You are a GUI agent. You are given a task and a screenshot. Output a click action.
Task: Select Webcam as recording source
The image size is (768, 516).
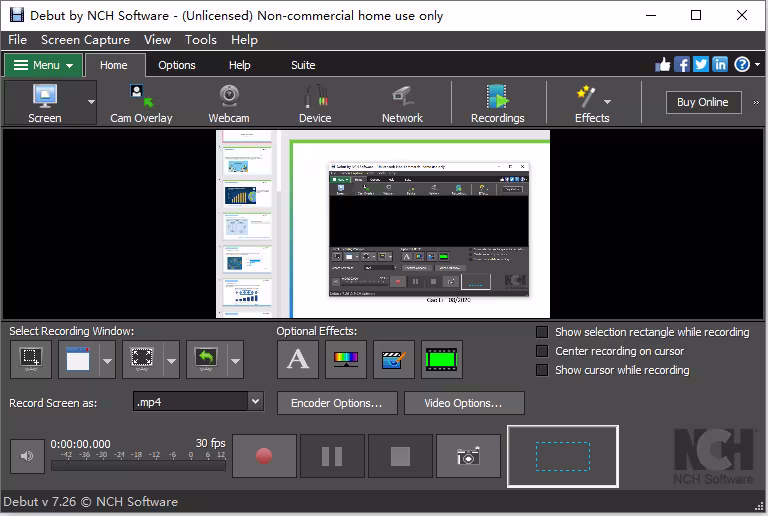coord(229,103)
